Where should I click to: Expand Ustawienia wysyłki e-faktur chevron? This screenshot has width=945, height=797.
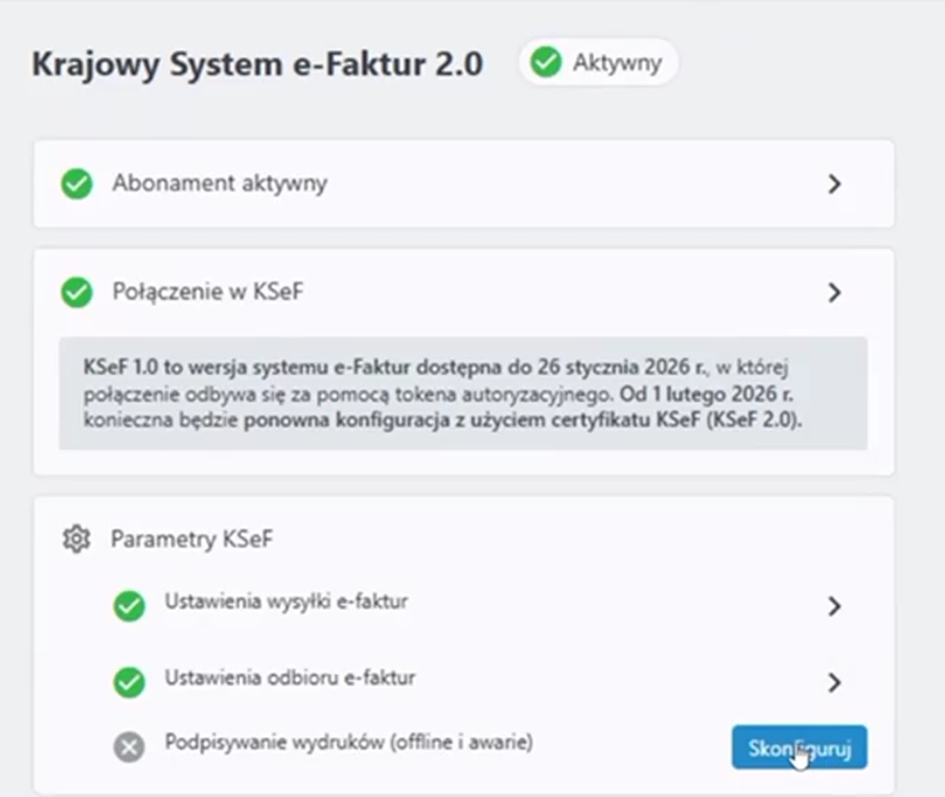[835, 606]
